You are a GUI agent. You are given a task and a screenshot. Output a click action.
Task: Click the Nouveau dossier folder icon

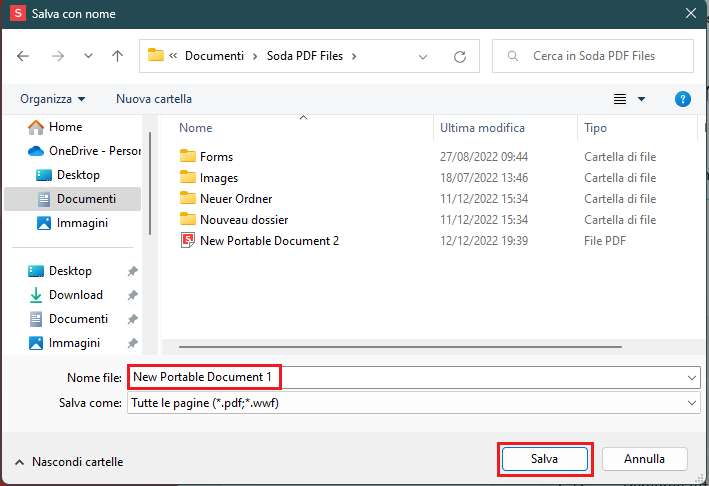click(188, 219)
